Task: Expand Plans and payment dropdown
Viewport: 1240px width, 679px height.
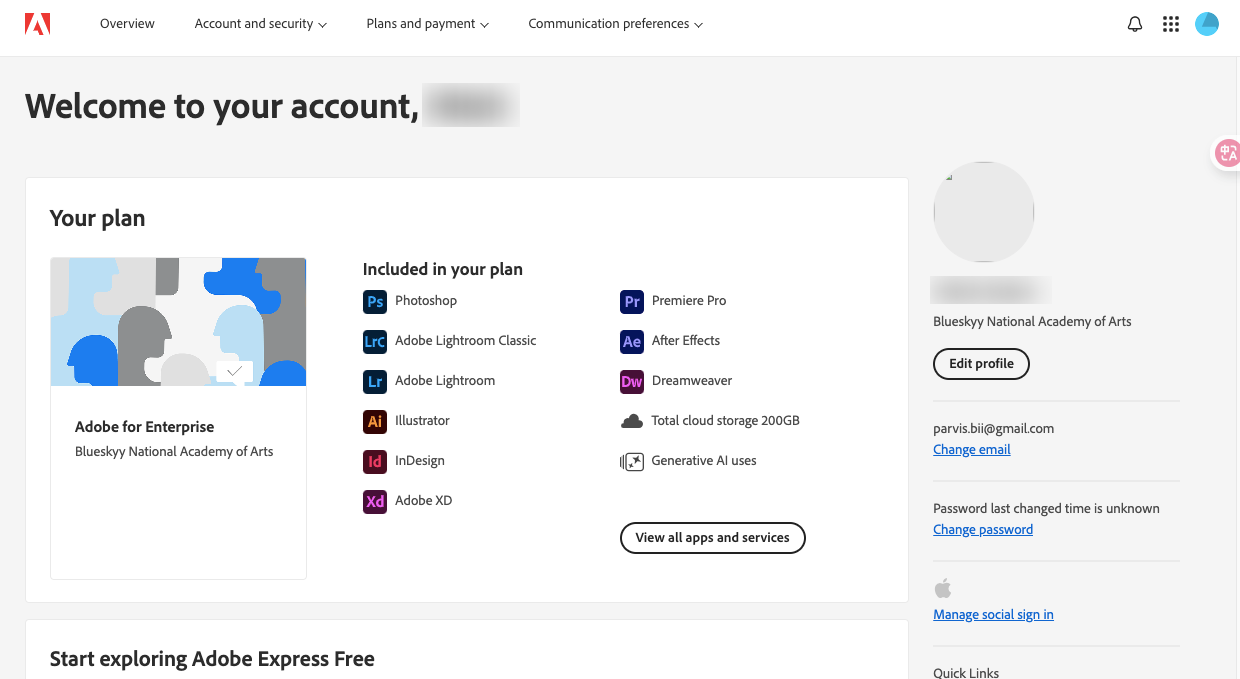Action: coord(427,24)
